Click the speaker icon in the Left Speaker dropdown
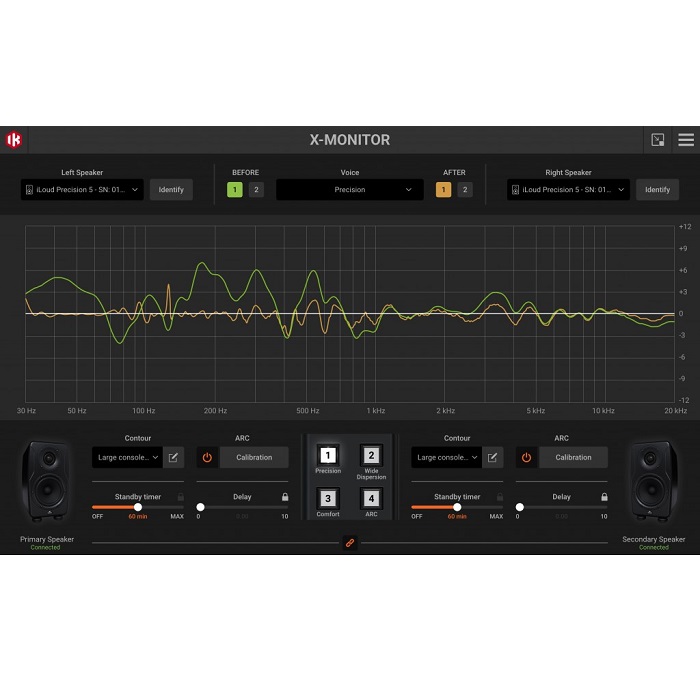Viewport: 700px width, 700px height. click(29, 190)
